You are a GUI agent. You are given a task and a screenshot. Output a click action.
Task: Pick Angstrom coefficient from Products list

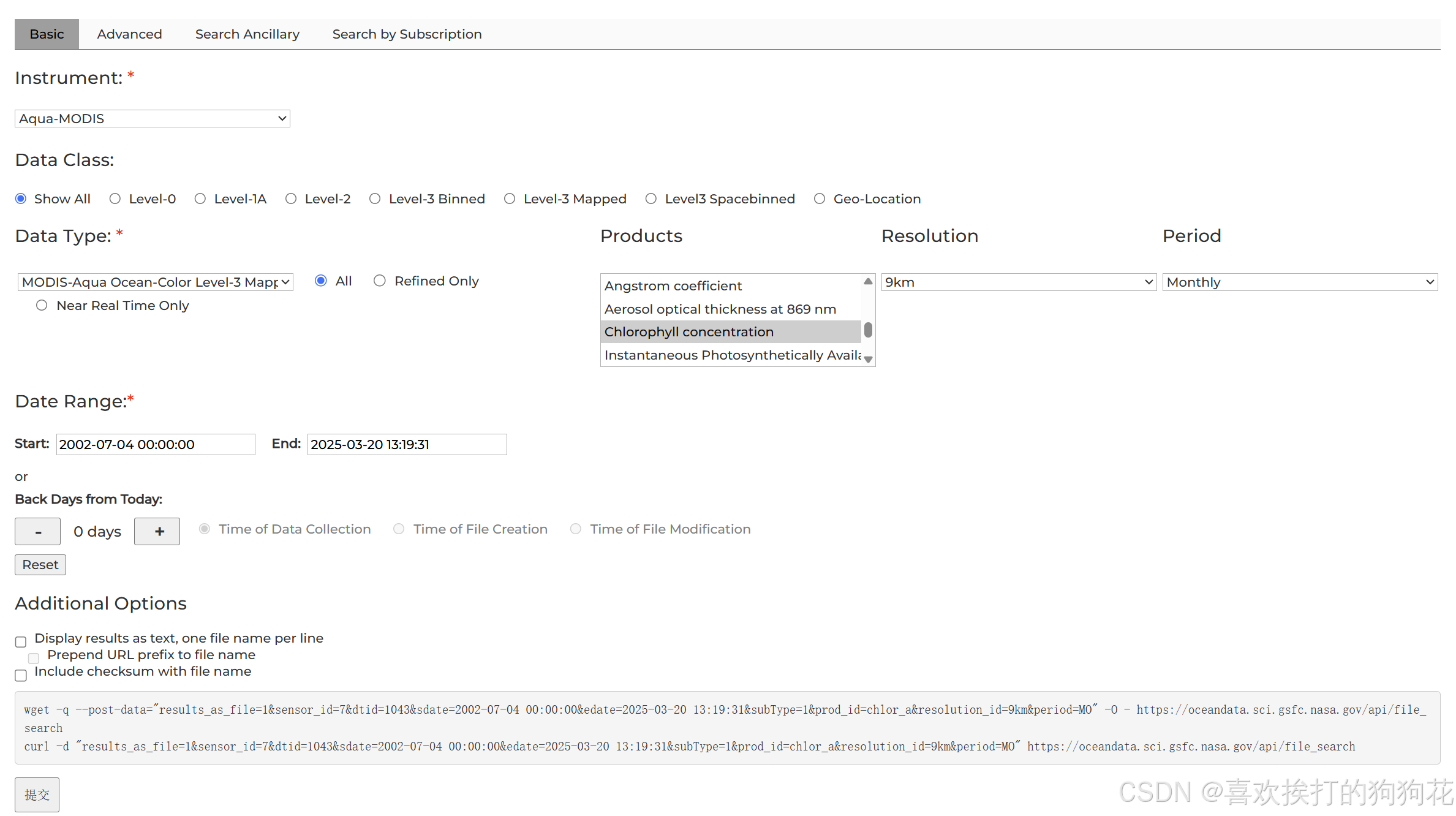pos(673,286)
